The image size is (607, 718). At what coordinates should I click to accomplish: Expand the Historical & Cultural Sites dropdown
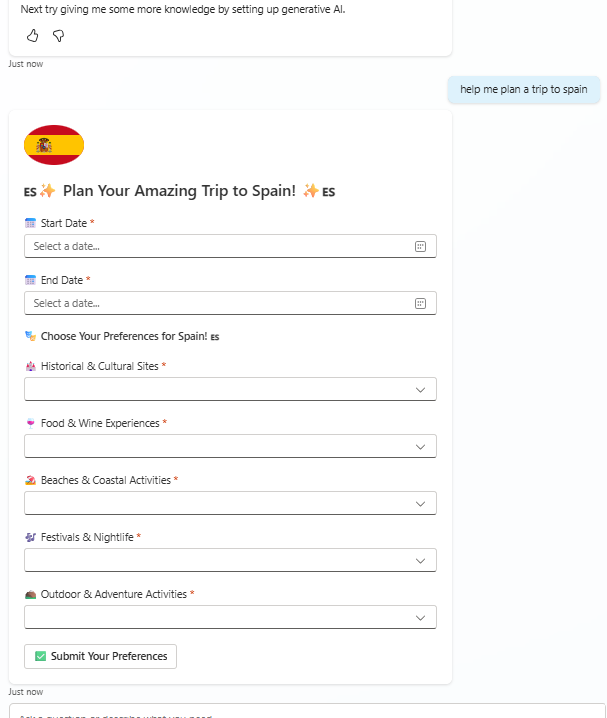pos(230,389)
